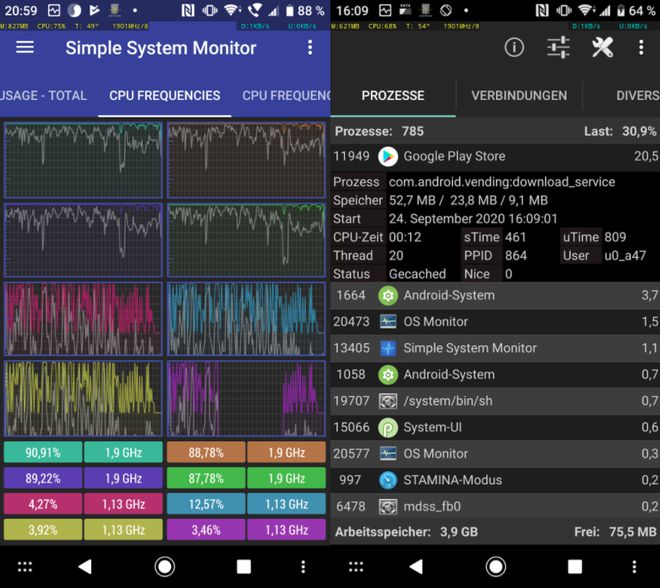Tap the STAMINA-Modus process icon
Image resolution: width=660 pixels, height=588 pixels.
(388, 480)
